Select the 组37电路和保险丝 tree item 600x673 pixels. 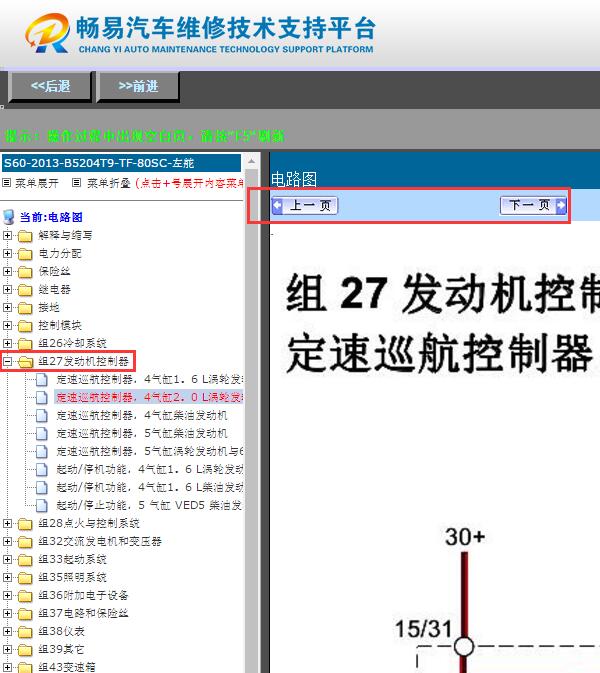[x=83, y=613]
